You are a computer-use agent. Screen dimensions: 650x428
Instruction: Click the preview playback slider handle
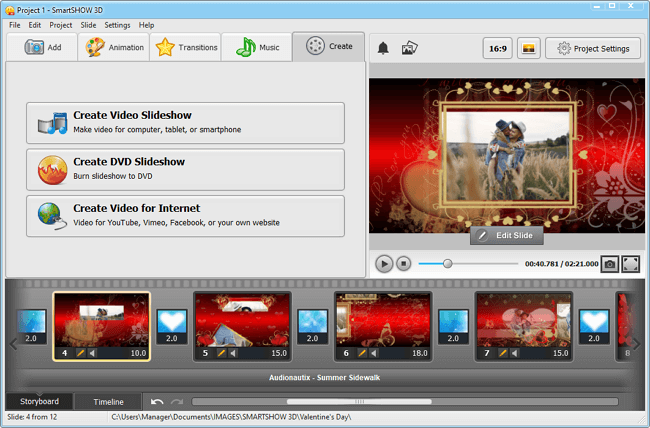coord(447,263)
